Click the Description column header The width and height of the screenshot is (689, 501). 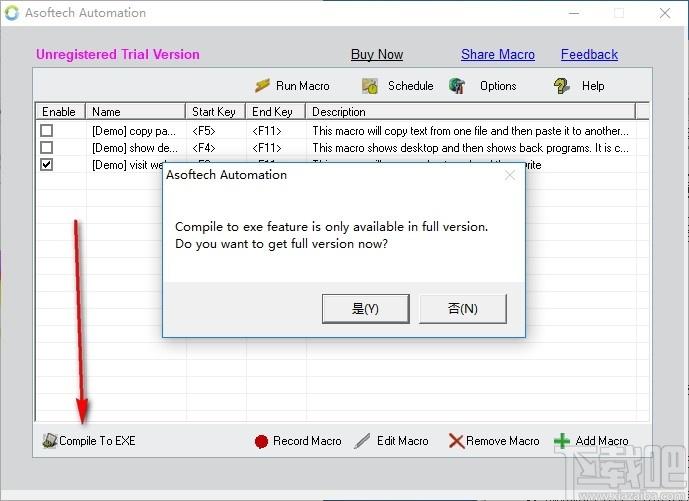click(471, 111)
